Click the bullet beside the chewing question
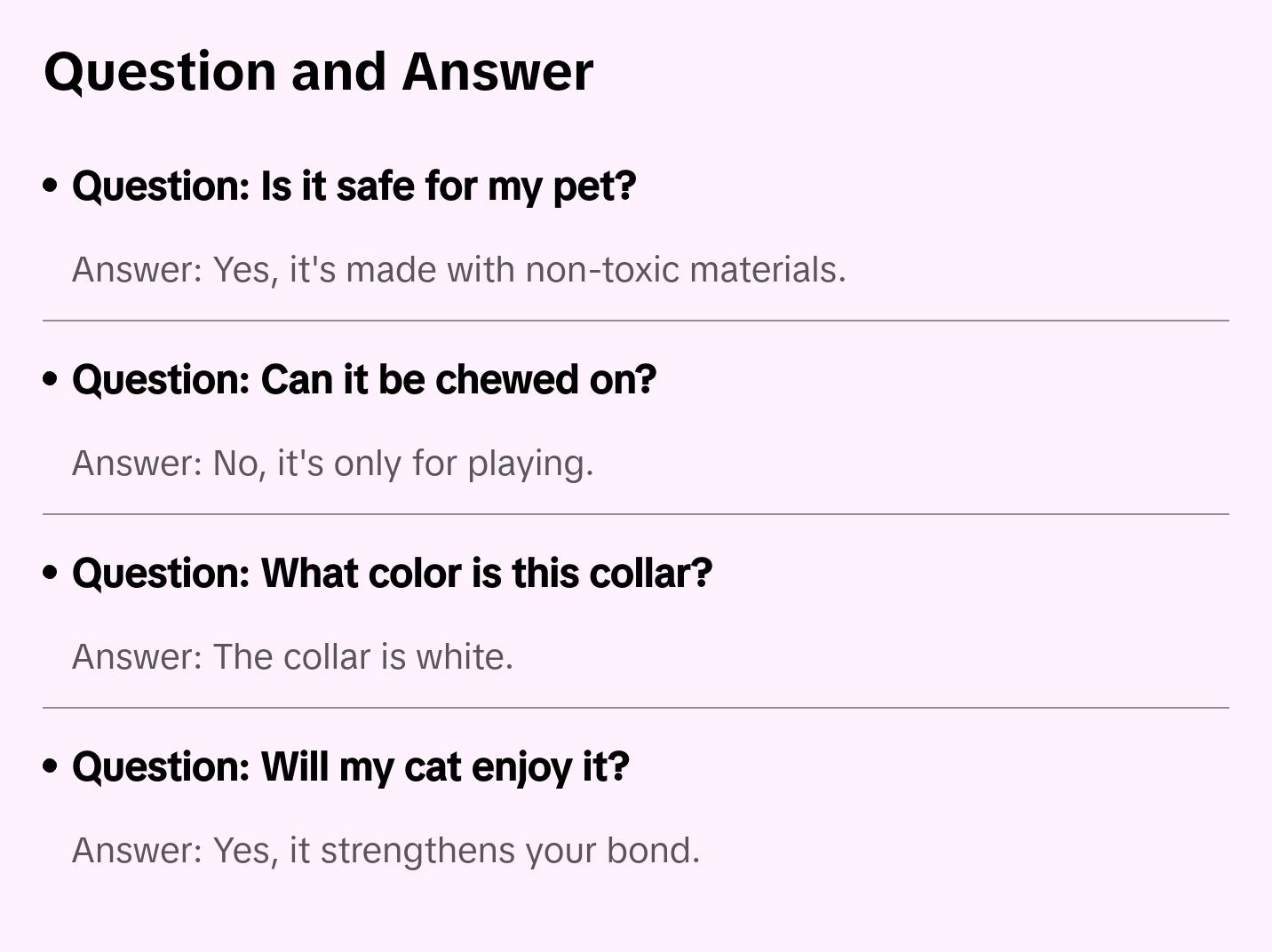The height and width of the screenshot is (952, 1272). 51,379
